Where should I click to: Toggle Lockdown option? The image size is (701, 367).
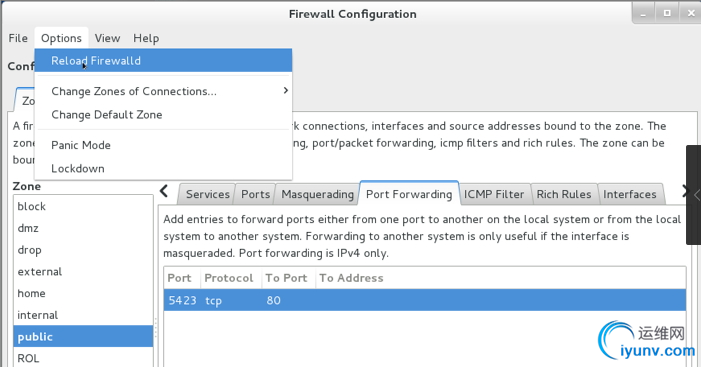[x=163, y=169]
